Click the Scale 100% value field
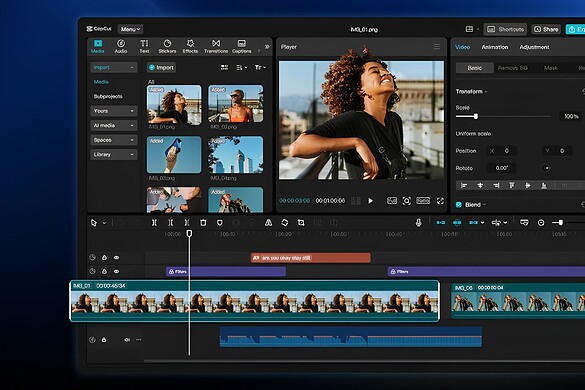The height and width of the screenshot is (390, 585). click(x=571, y=116)
